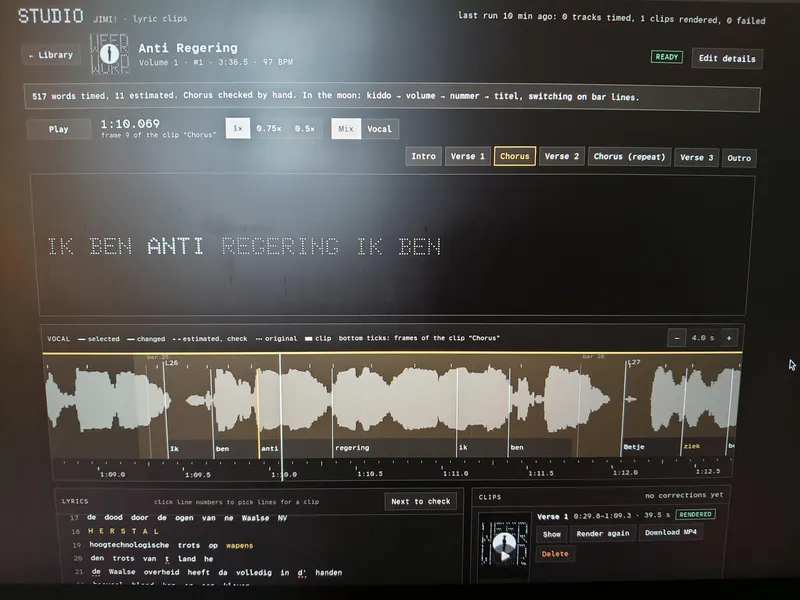The height and width of the screenshot is (600, 800).
Task: Set playback speed to 0.5x
Action: (305, 129)
